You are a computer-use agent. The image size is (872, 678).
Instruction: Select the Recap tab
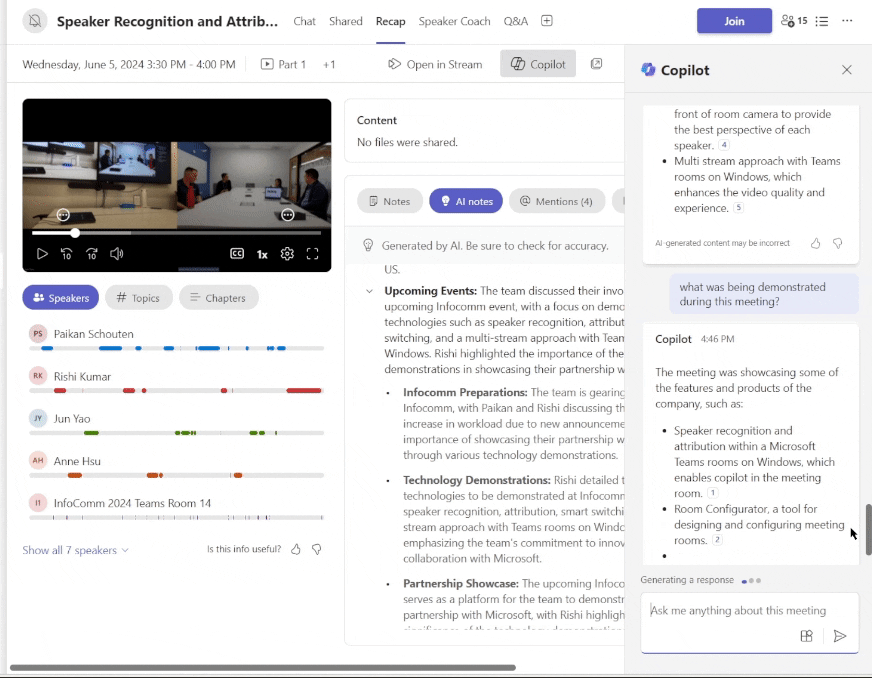(390, 21)
